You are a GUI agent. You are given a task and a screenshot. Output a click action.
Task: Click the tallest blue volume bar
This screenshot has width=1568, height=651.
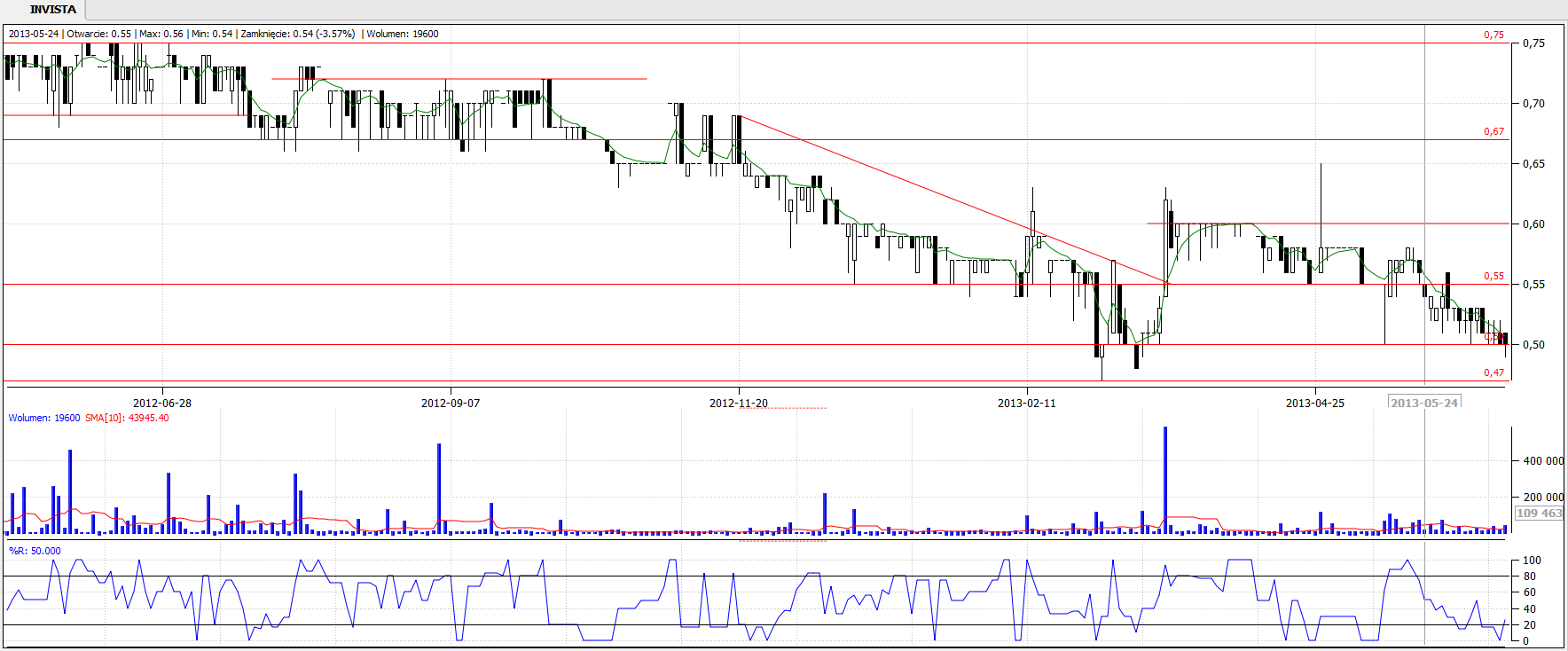pyautogui.click(x=1165, y=479)
